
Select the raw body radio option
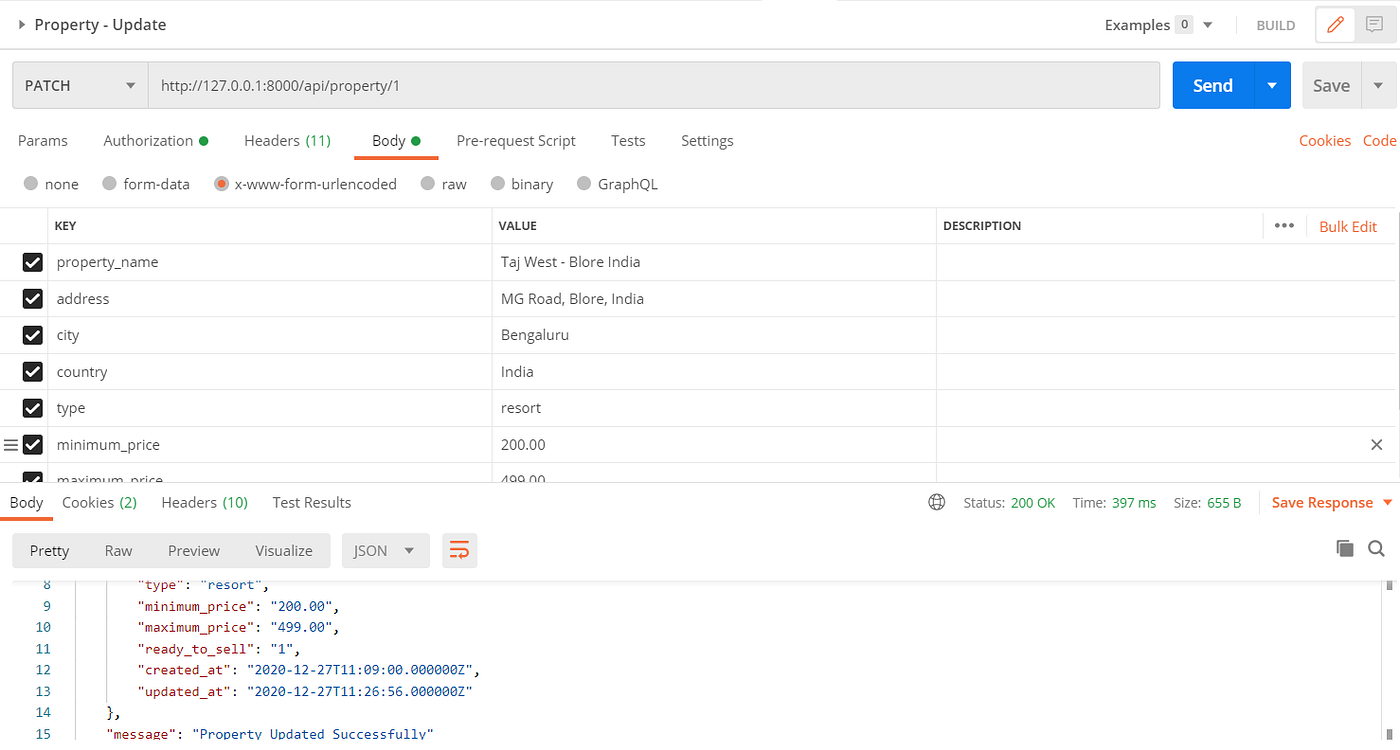[x=443, y=184]
